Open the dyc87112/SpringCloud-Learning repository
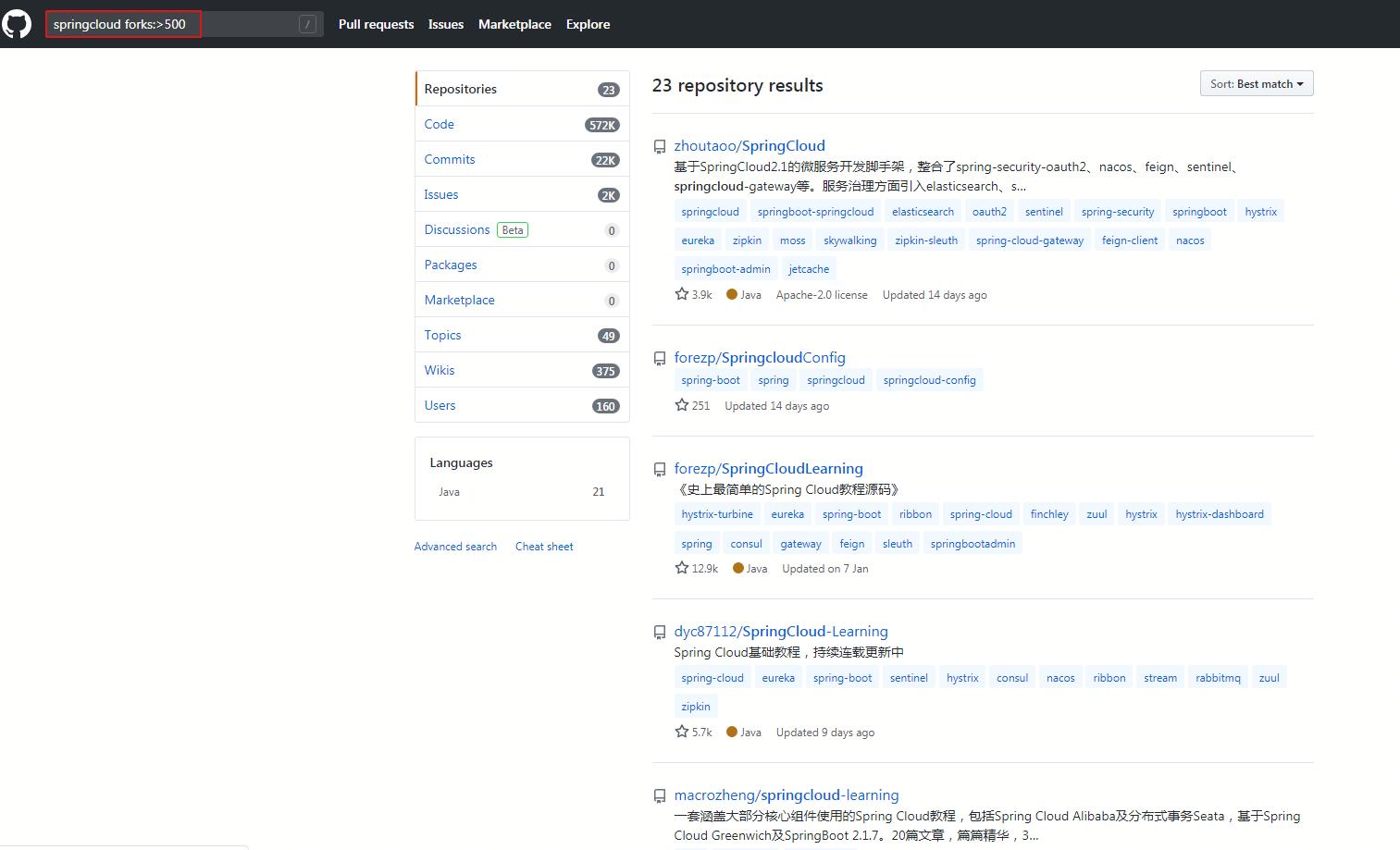 (x=781, y=631)
